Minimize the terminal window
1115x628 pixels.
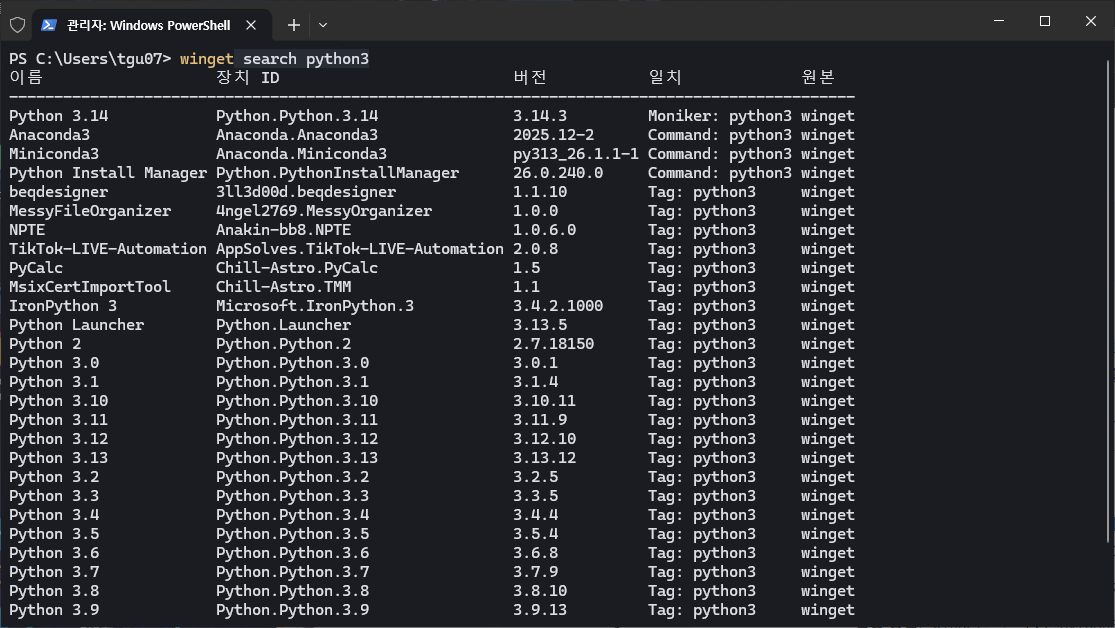997,21
